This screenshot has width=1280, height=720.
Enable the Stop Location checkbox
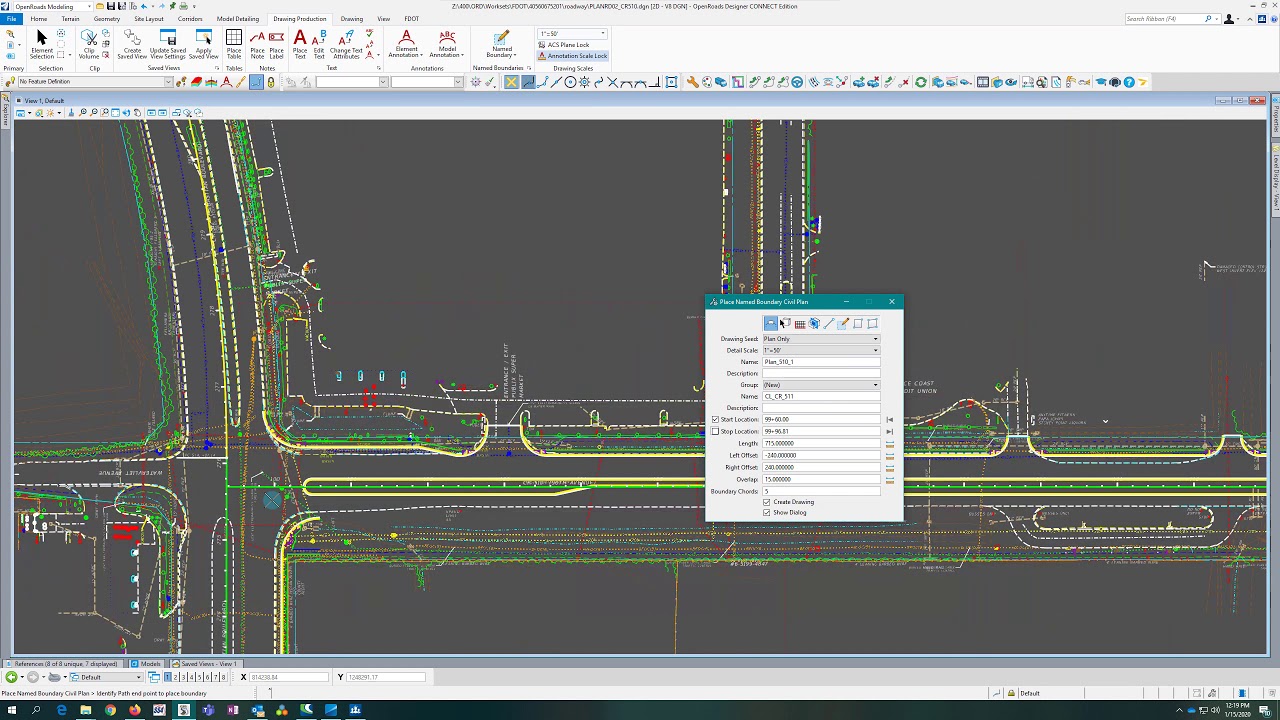[715, 432]
